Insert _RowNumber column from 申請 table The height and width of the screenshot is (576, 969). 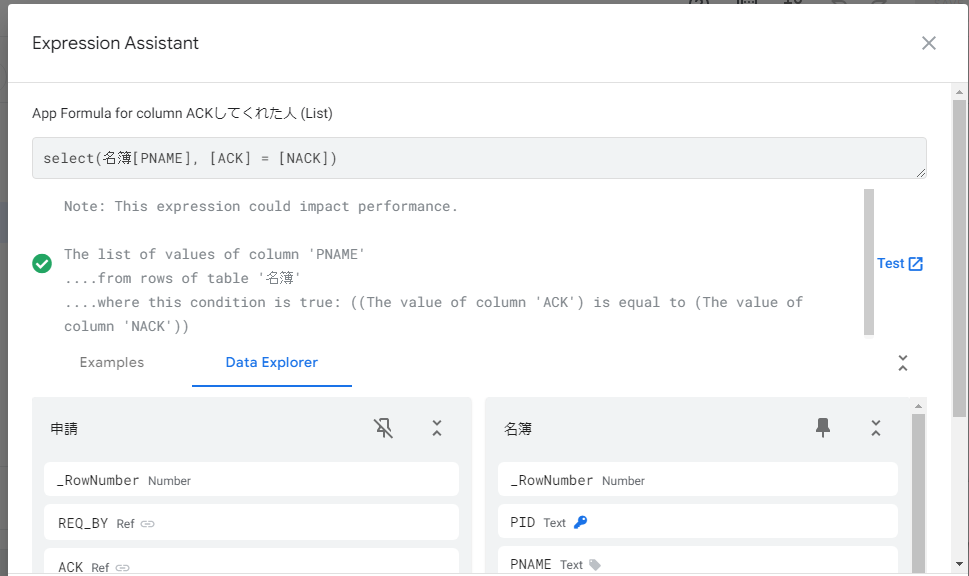(x=252, y=480)
